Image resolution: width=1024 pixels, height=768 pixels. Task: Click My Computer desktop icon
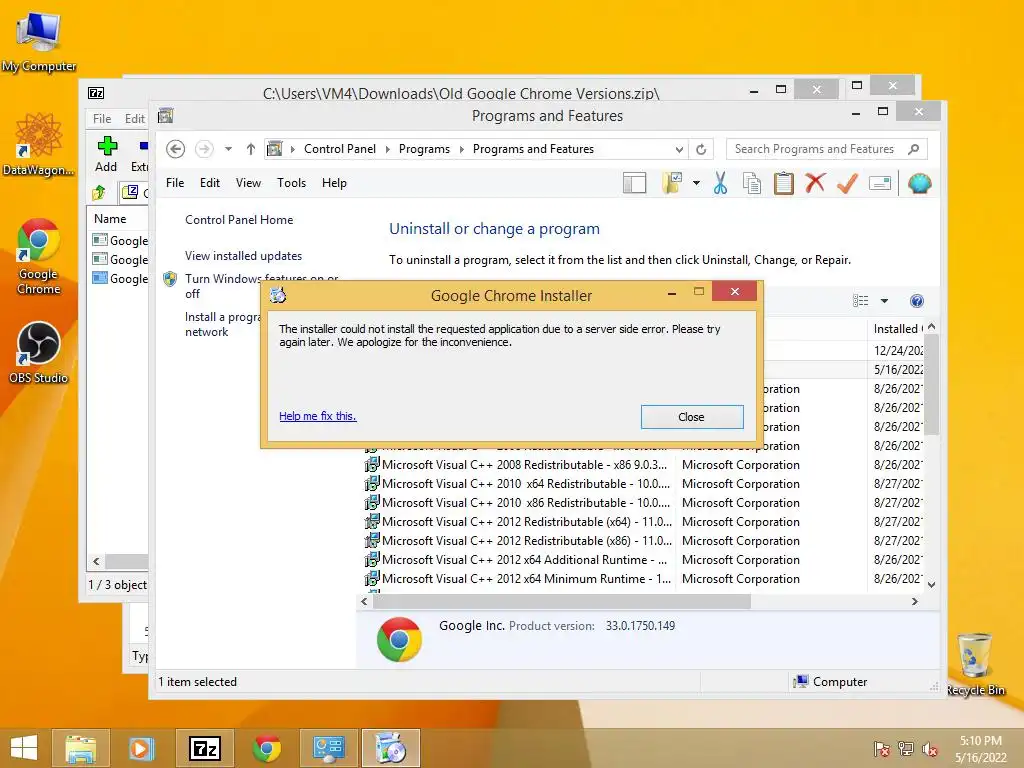[x=39, y=41]
